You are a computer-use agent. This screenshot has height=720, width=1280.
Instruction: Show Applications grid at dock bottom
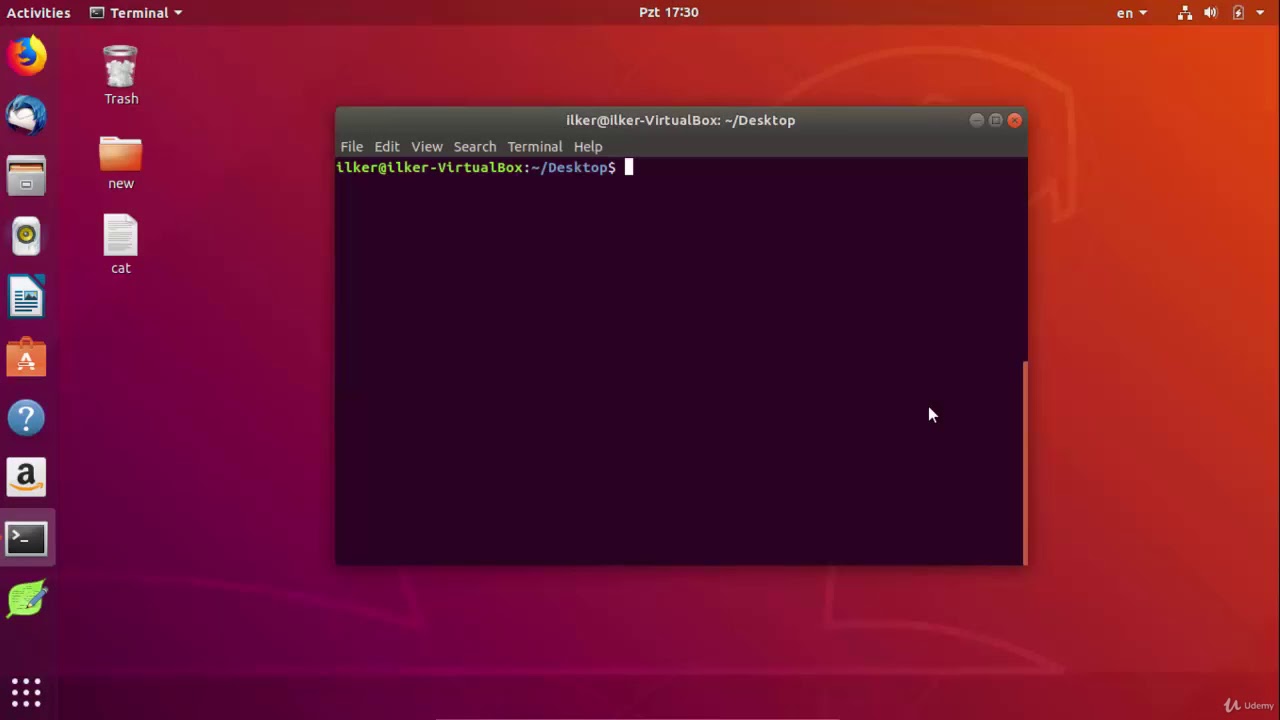[x=27, y=692]
